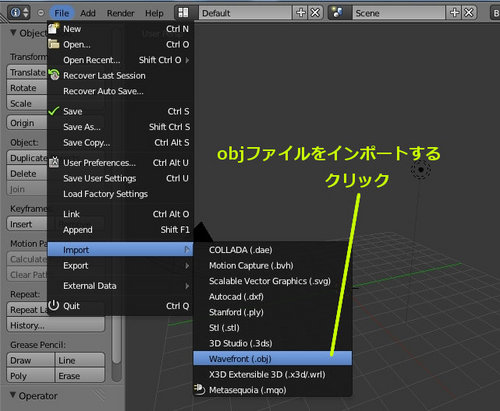
Task: Click the screen layout browse icon
Action: pos(183,13)
